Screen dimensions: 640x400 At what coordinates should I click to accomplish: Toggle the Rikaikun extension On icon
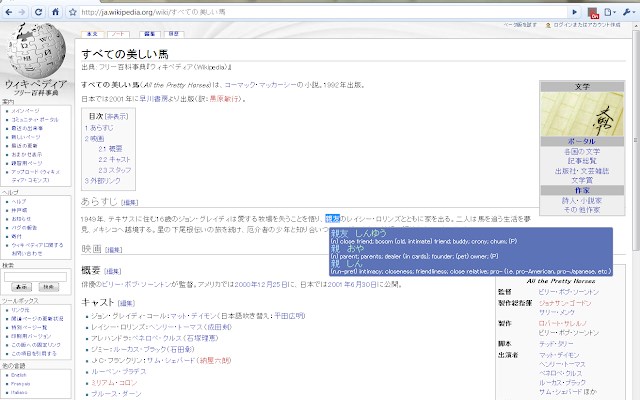pyautogui.click(x=593, y=13)
